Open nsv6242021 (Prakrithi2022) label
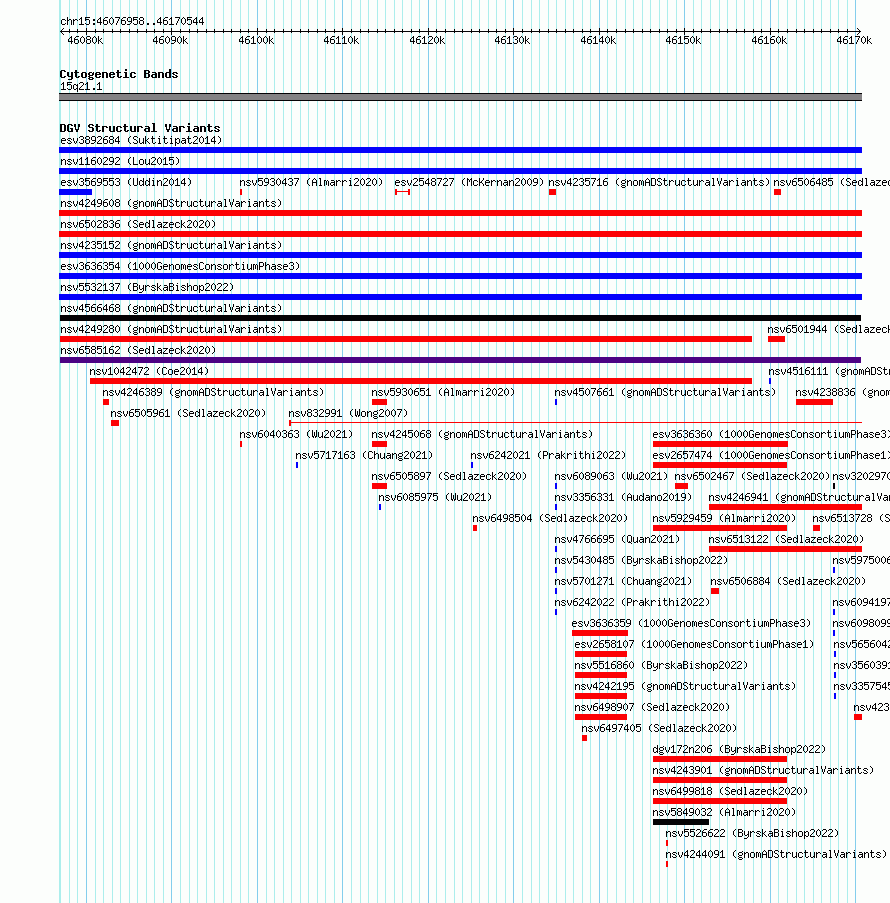This screenshot has width=890, height=903. click(548, 456)
